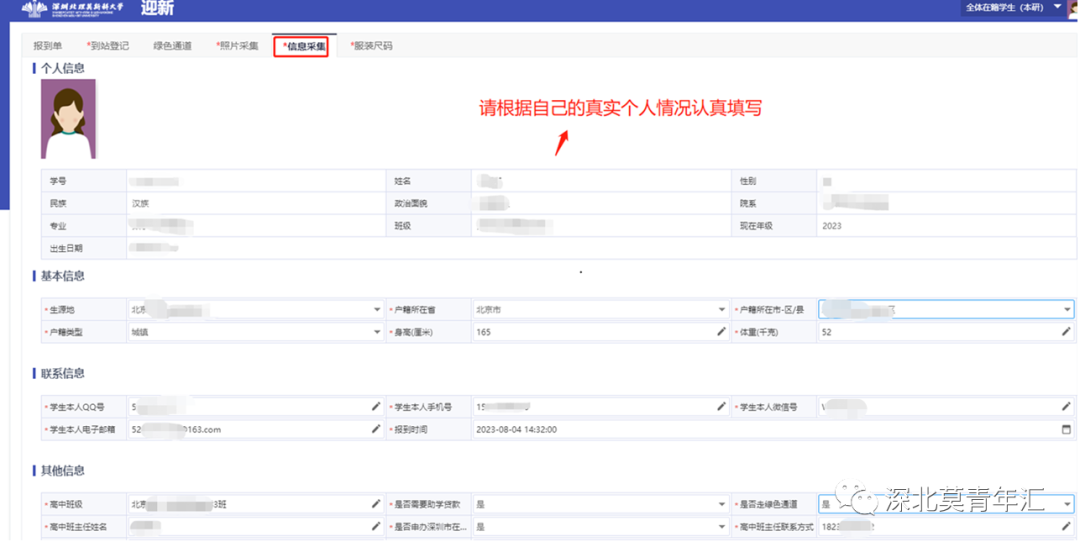Image resolution: width=1080 pixels, height=547 pixels.
Task: Open the calendar icon for 报到时间
Action: pyautogui.click(x=1066, y=429)
